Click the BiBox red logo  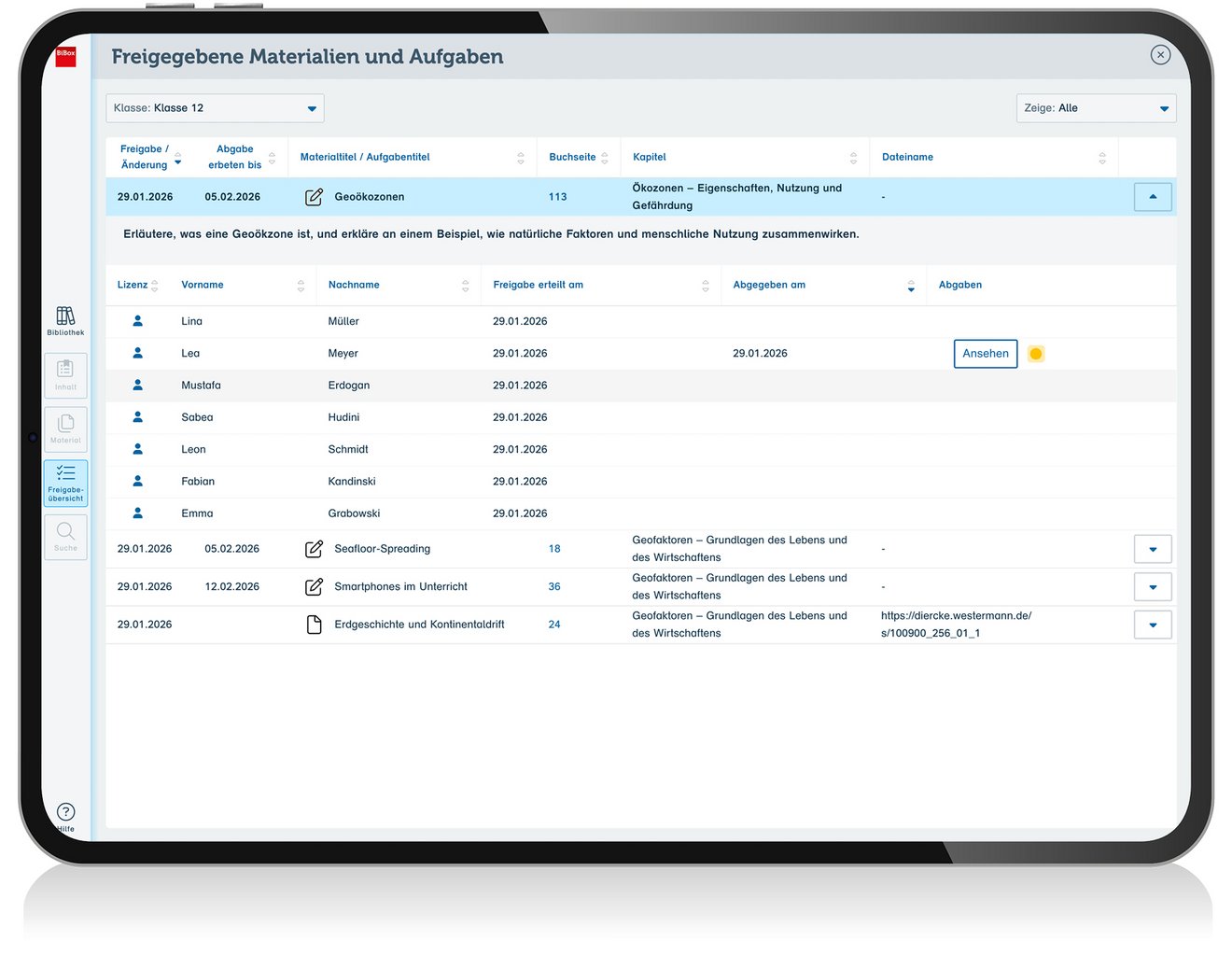[x=65, y=56]
